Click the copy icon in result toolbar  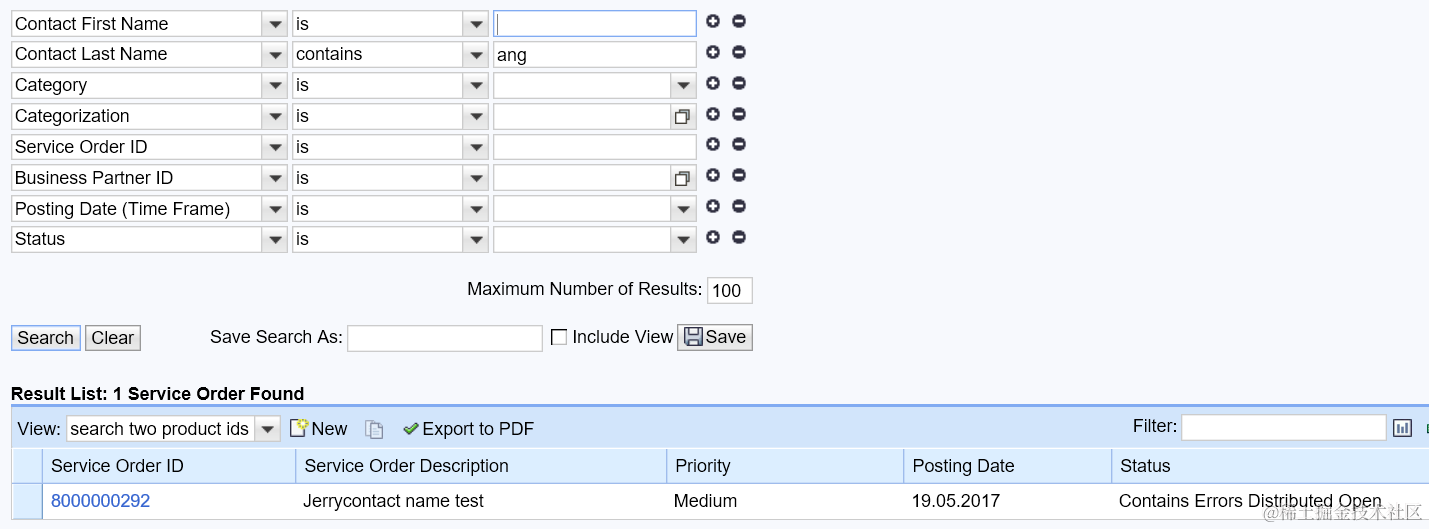pos(374,429)
